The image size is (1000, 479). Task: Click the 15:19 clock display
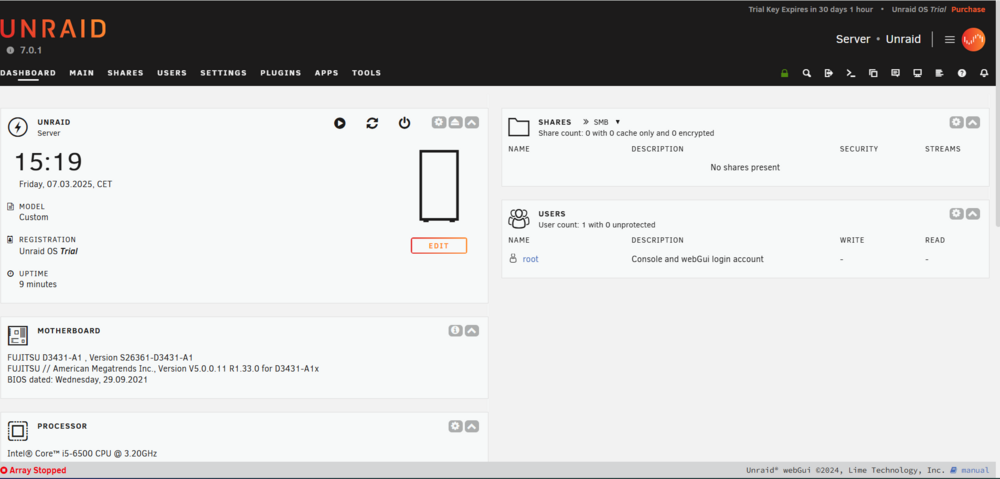tap(48, 162)
